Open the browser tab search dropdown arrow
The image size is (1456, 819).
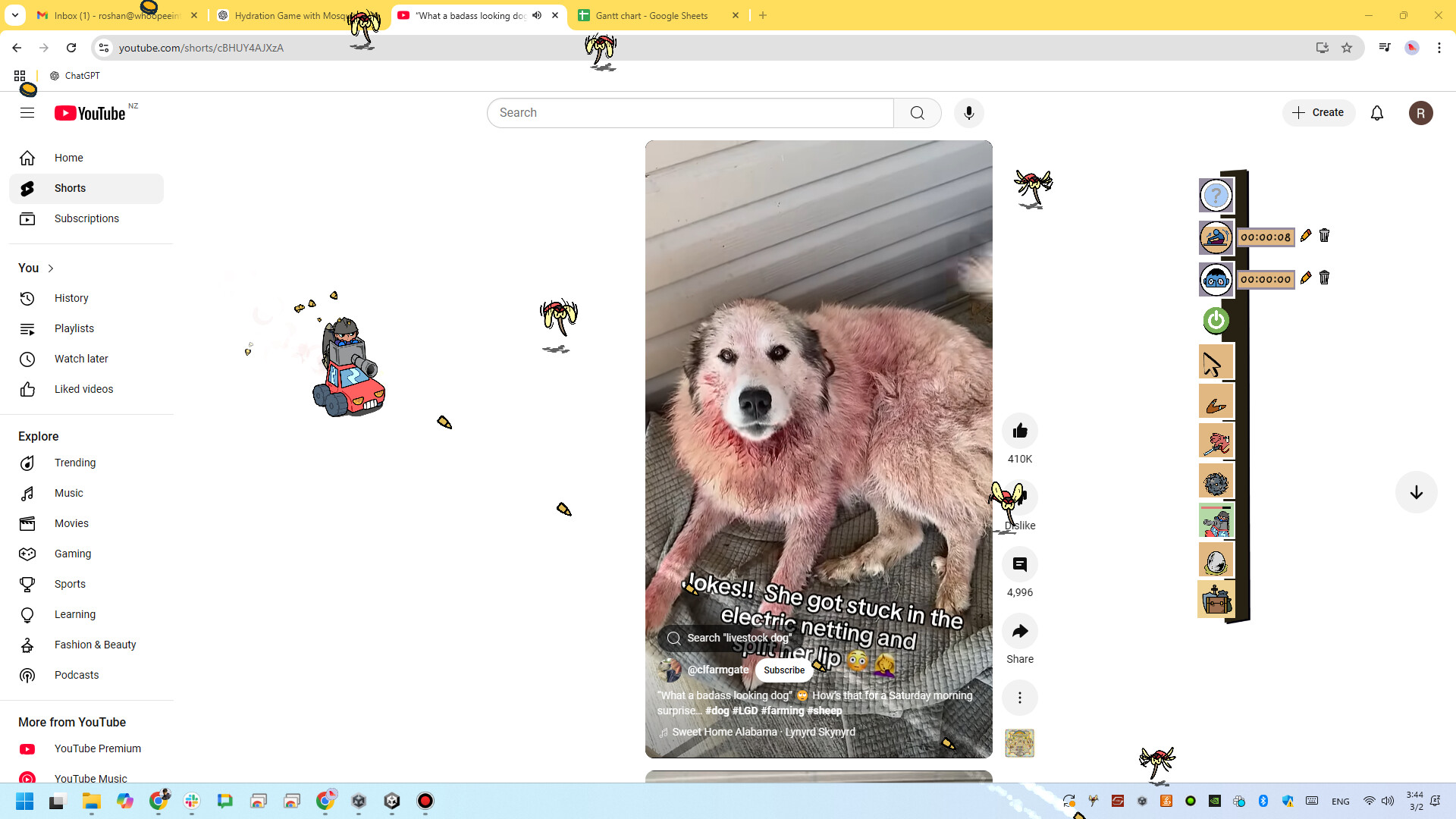pyautogui.click(x=14, y=15)
